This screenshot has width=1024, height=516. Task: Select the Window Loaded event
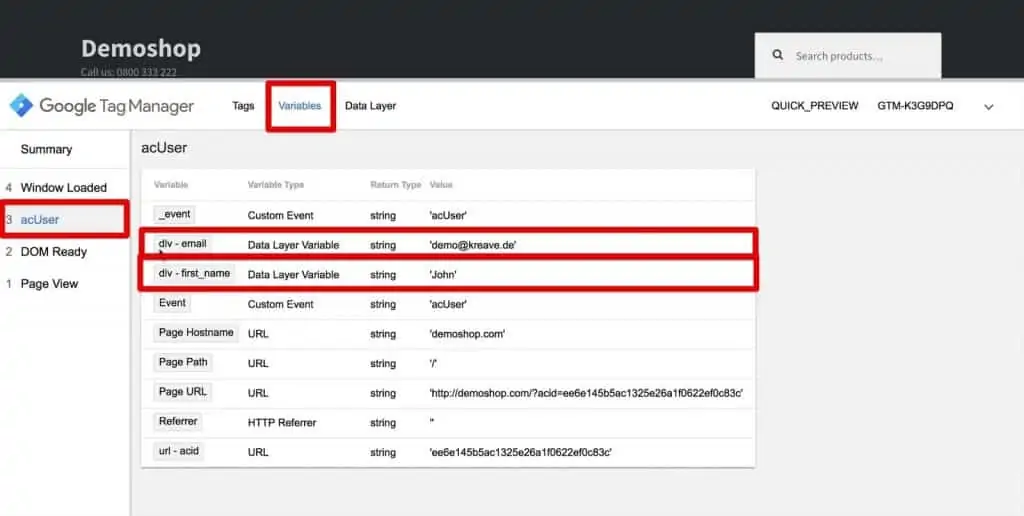[63, 187]
